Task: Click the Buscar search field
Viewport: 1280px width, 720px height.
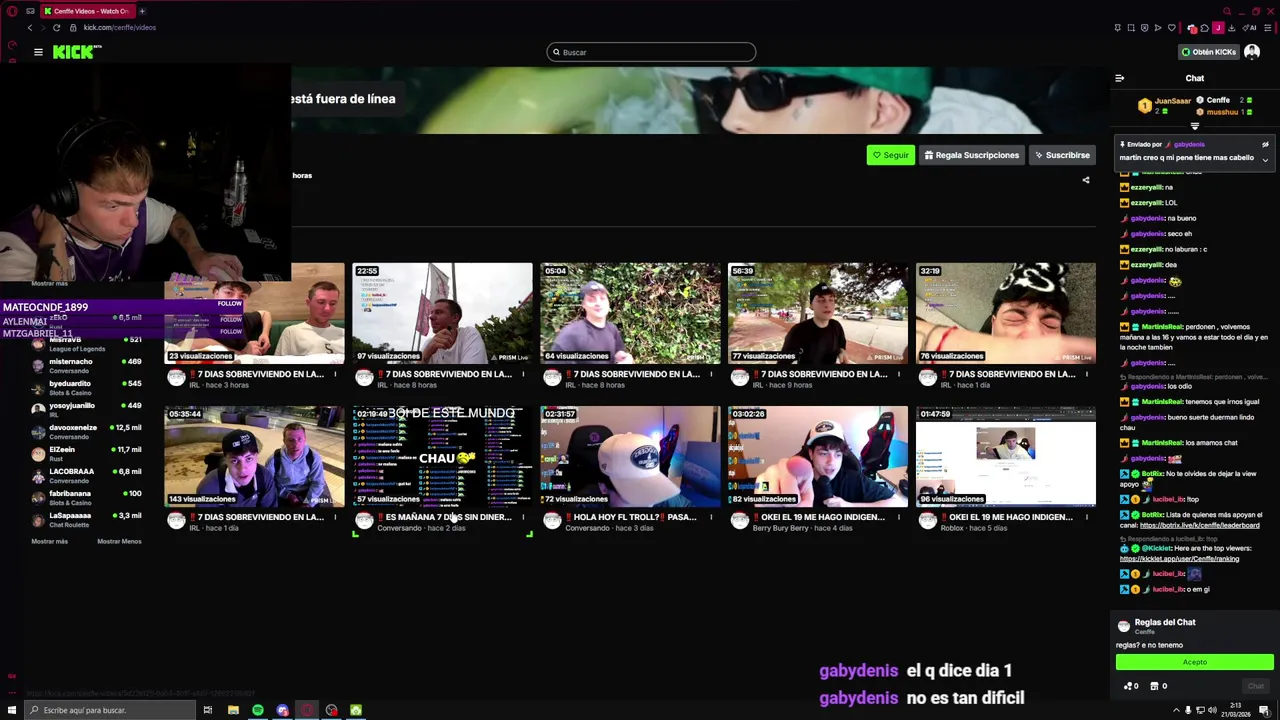Action: click(651, 52)
